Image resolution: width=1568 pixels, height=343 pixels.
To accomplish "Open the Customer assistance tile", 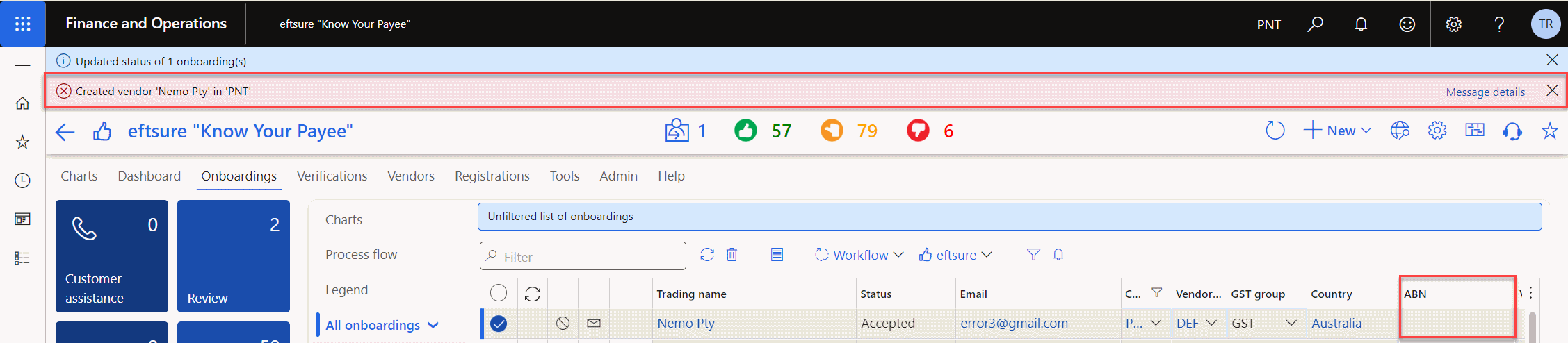I will [x=112, y=256].
